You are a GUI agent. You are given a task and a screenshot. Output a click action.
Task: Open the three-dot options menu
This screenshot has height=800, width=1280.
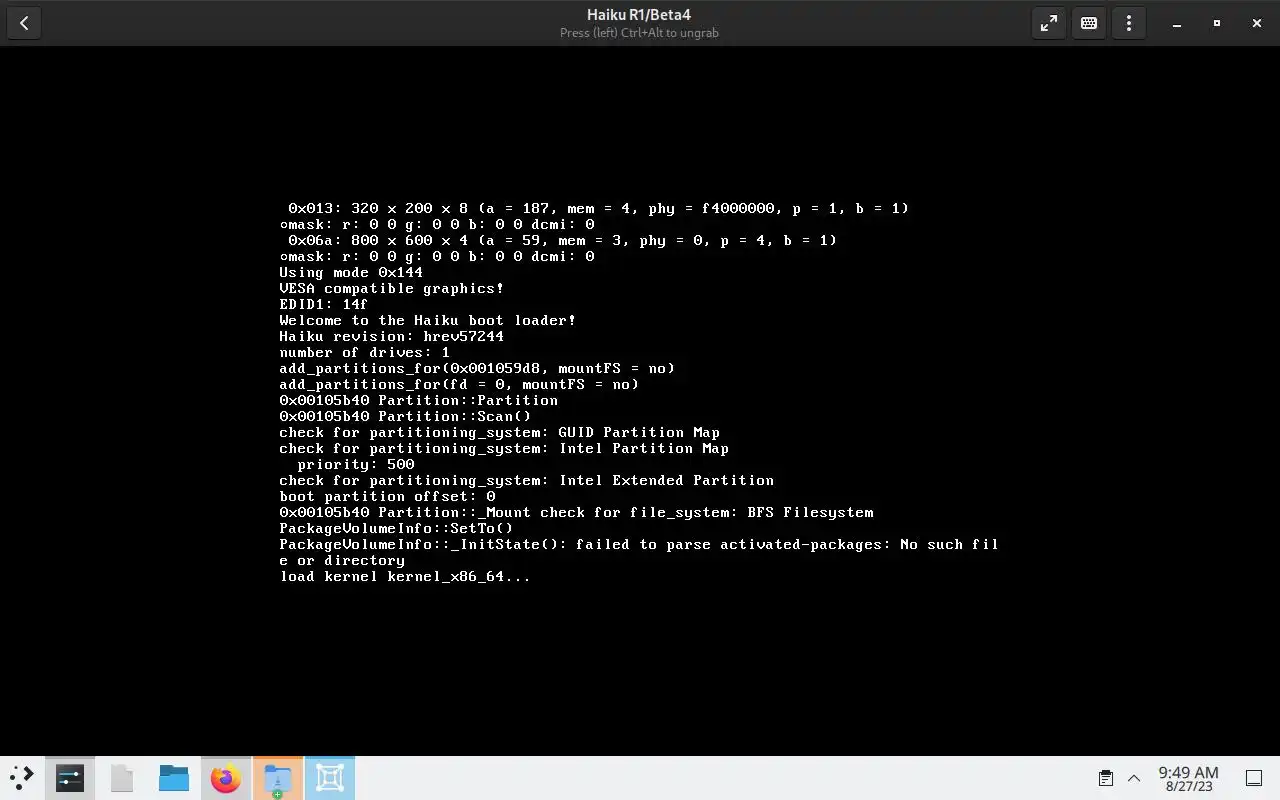point(1129,23)
